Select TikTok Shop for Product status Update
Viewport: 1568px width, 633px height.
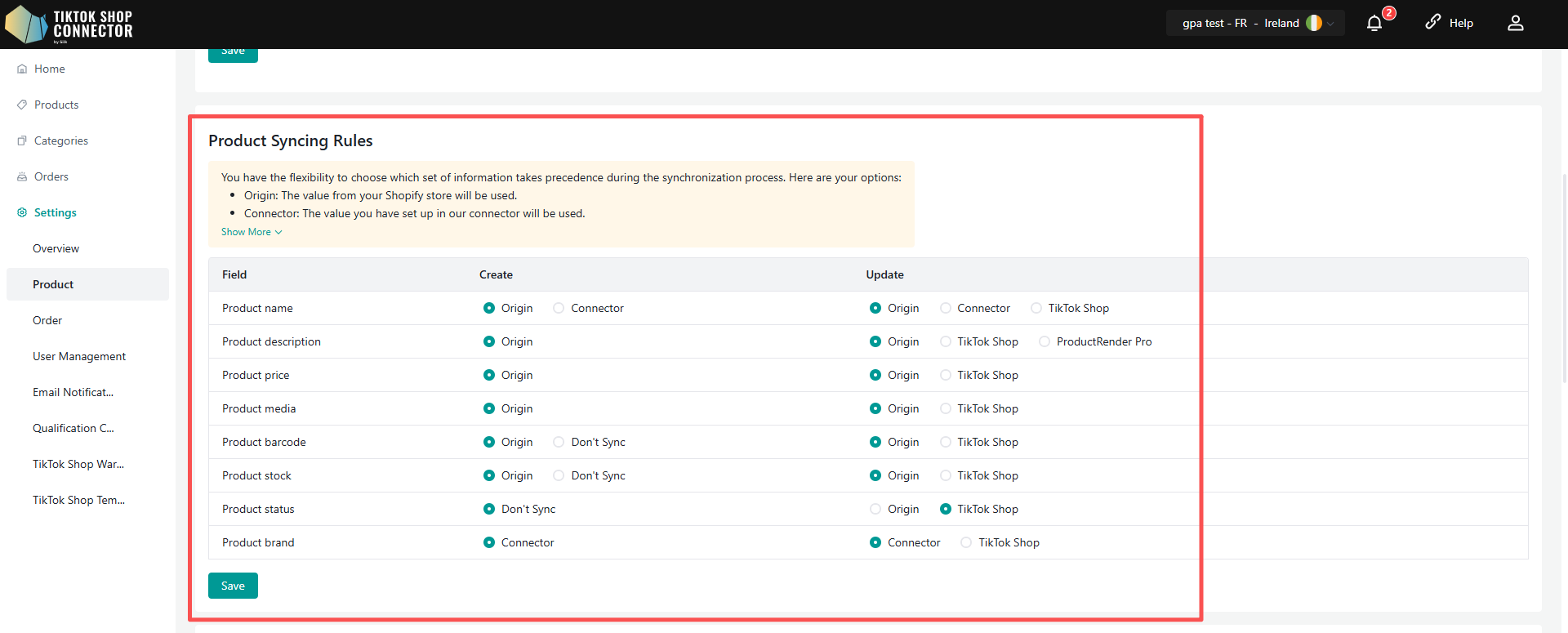click(x=946, y=509)
